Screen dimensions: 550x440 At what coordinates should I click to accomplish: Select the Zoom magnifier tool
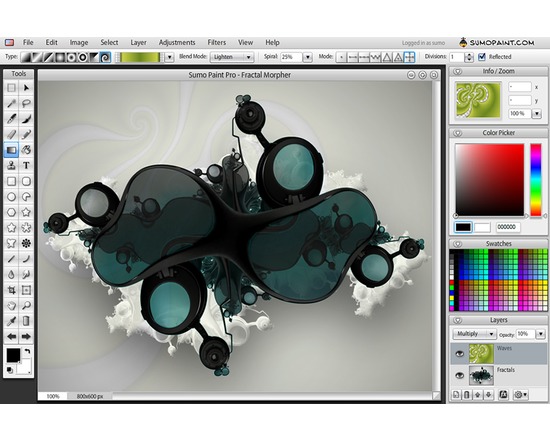pos(26,305)
